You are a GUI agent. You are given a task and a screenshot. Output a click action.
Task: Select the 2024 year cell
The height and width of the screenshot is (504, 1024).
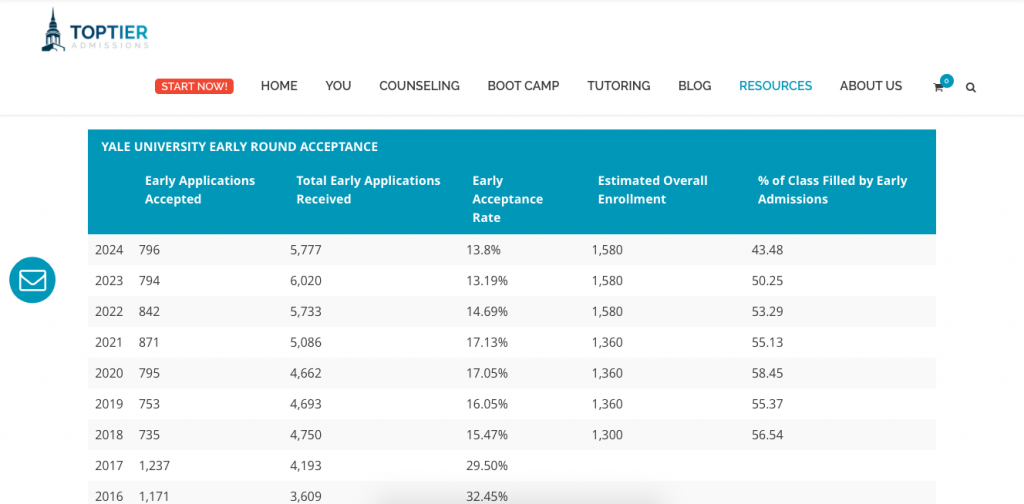[109, 249]
